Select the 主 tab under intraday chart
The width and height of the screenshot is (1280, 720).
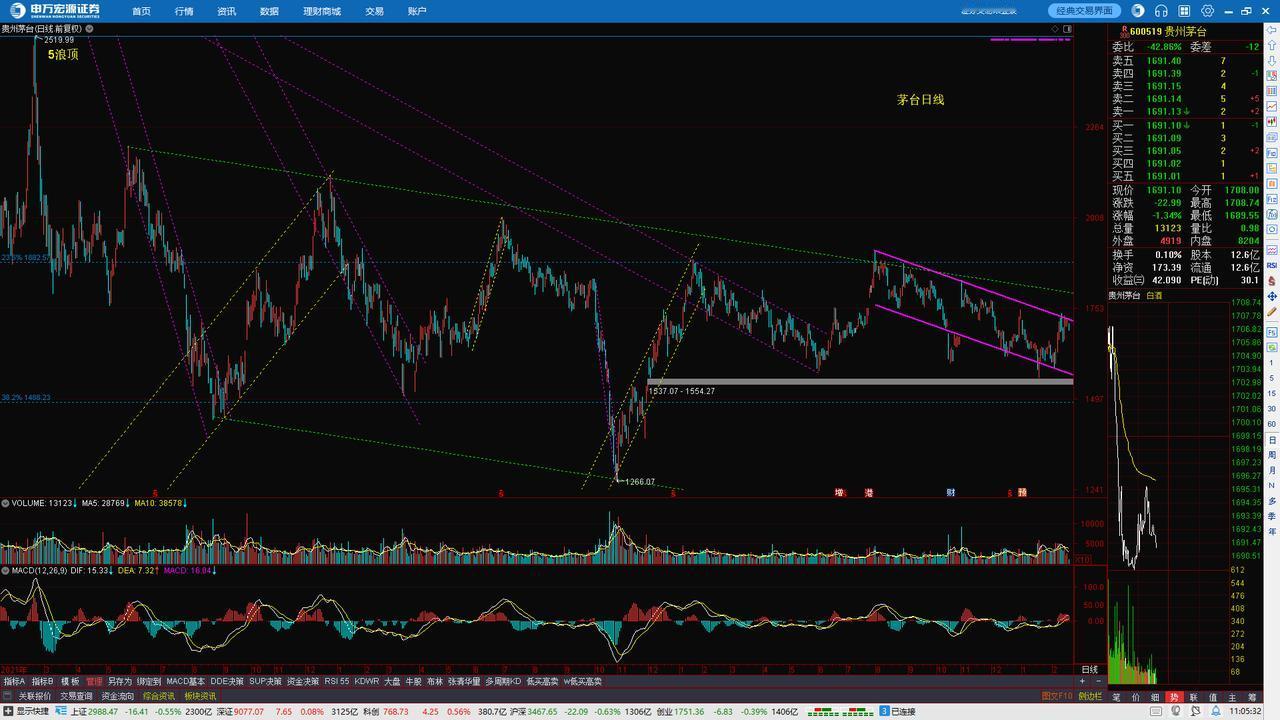(1232, 697)
